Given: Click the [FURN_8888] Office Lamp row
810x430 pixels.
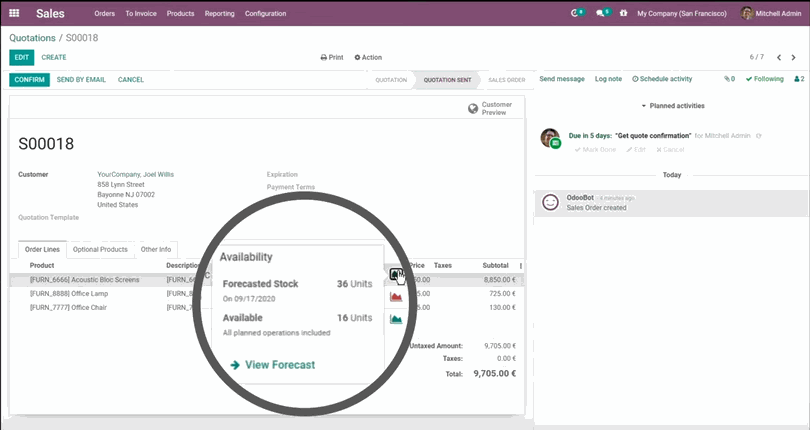Looking at the screenshot, I should 267,294.
